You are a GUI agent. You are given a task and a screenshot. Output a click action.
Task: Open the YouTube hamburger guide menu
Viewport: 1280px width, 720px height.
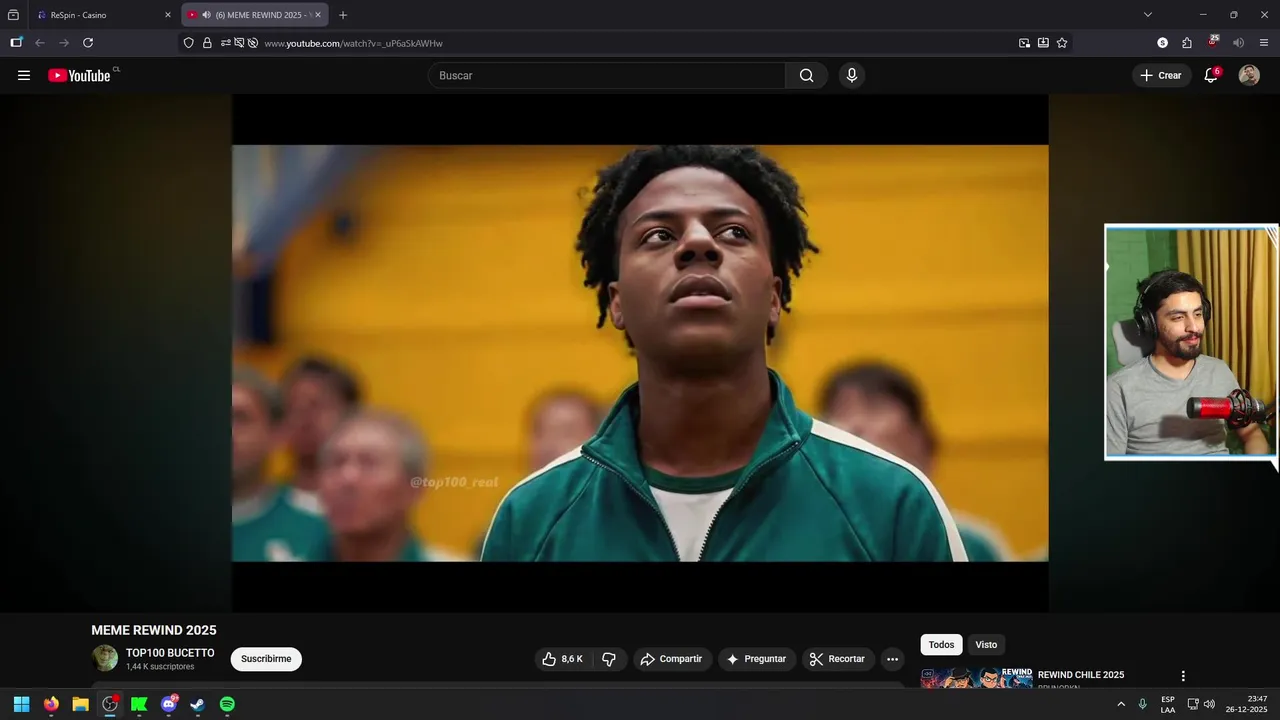click(24, 75)
